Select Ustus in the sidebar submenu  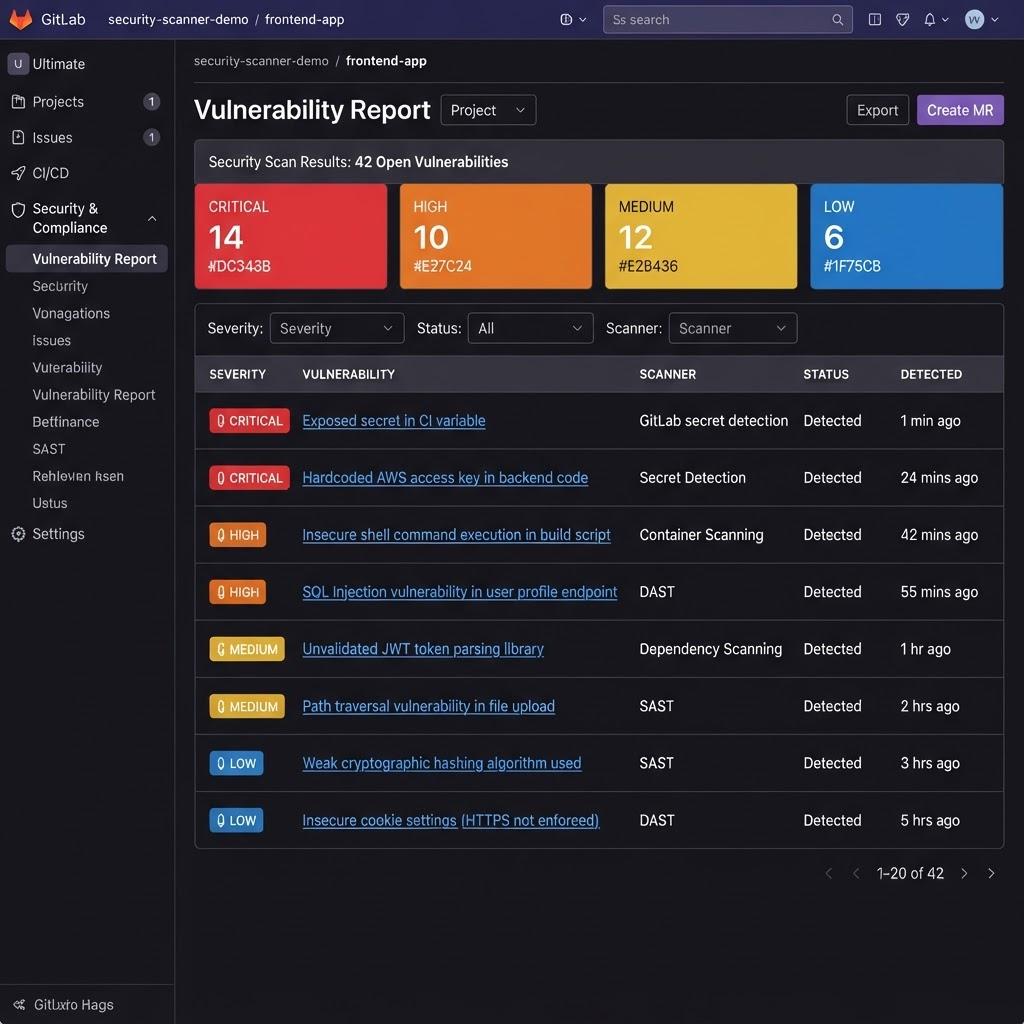(x=50, y=503)
